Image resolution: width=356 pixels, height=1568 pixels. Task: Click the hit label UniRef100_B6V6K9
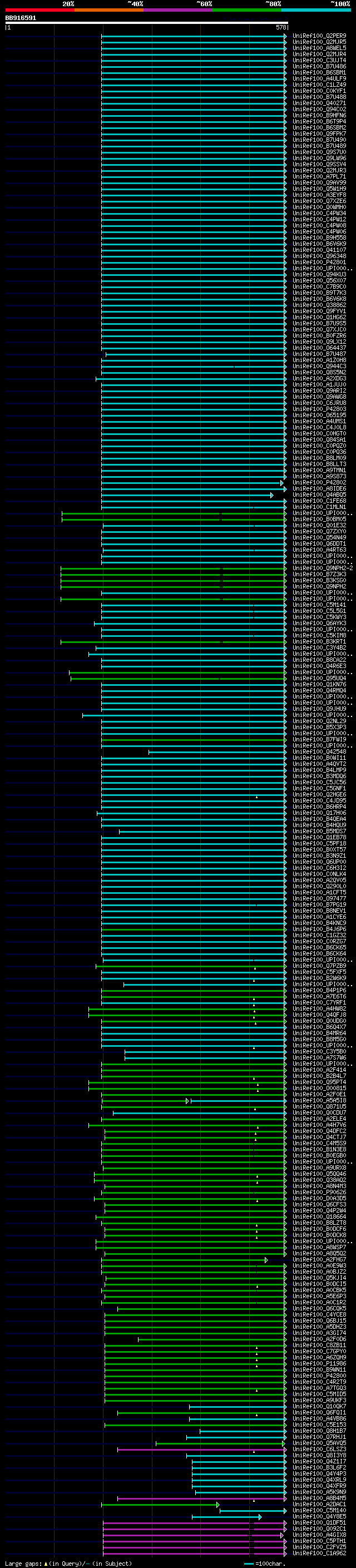(x=319, y=244)
